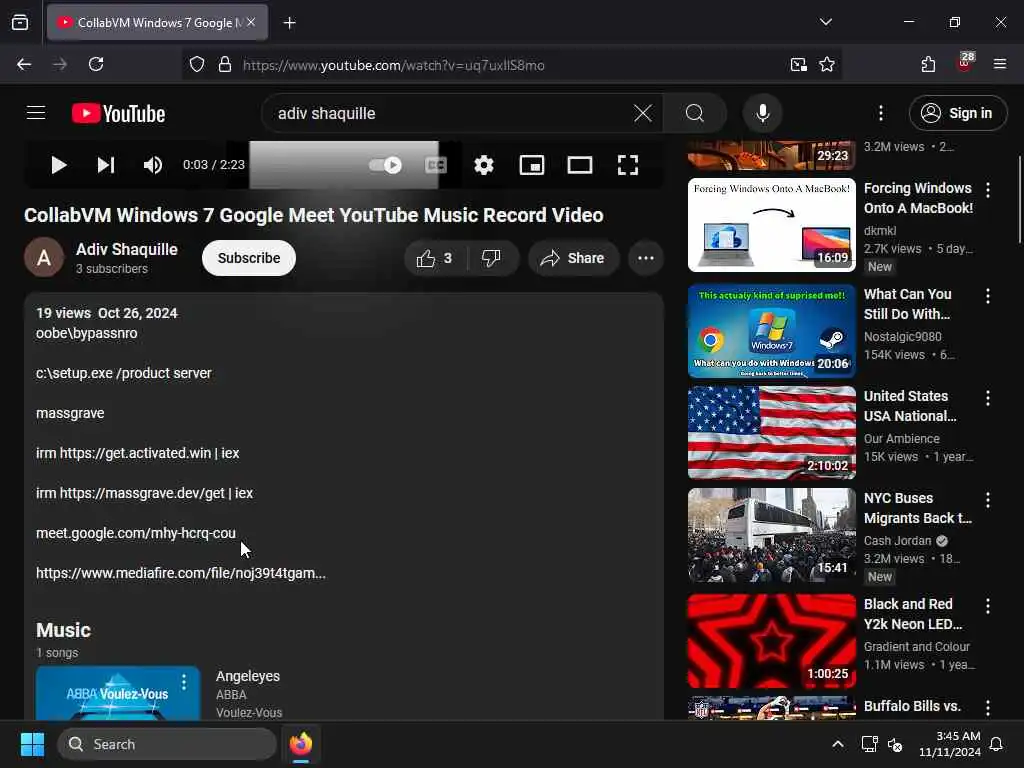
Task: Enter fullscreen mode
Action: coord(628,165)
